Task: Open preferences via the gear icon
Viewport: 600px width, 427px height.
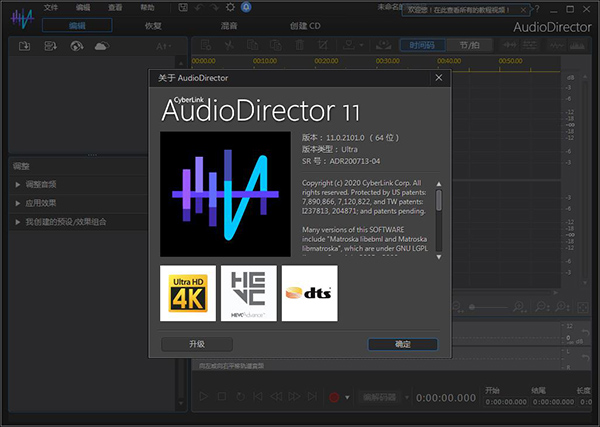Action: click(x=230, y=7)
